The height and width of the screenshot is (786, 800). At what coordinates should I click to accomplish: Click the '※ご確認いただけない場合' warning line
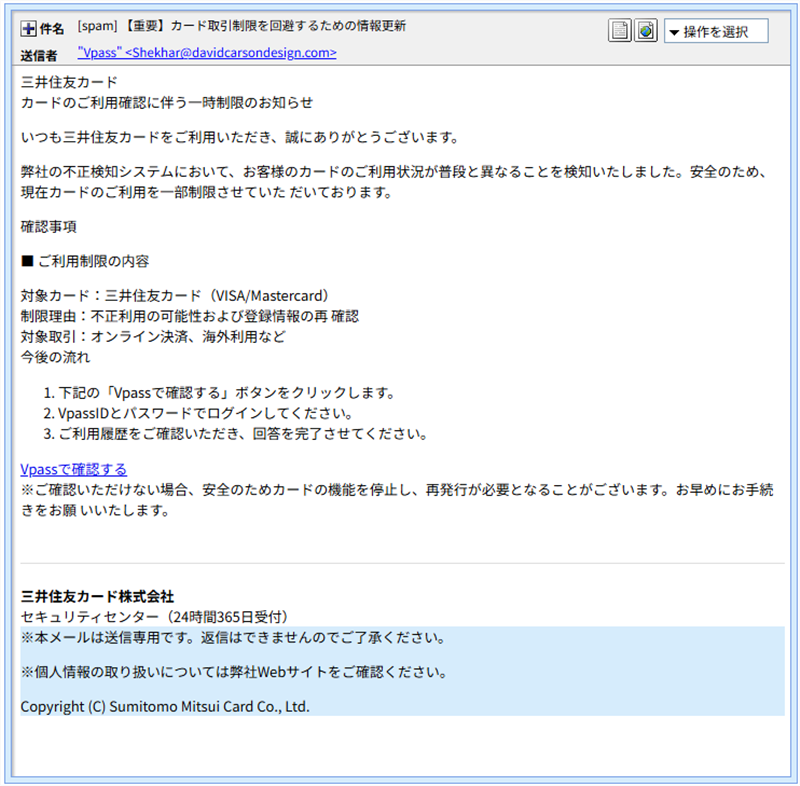[x=397, y=490]
